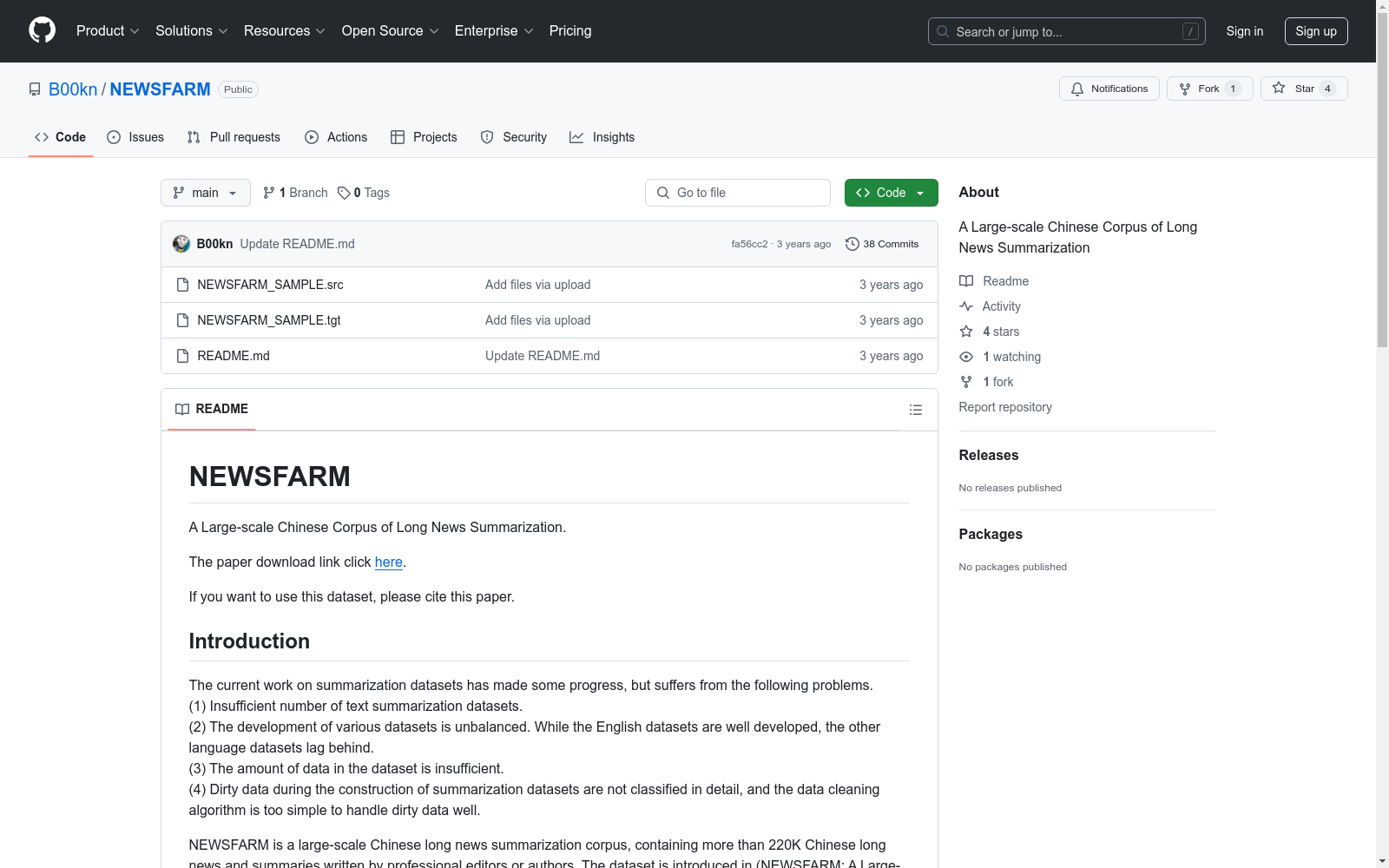Switch to the Issues tab
The image size is (1389, 868).
click(135, 137)
